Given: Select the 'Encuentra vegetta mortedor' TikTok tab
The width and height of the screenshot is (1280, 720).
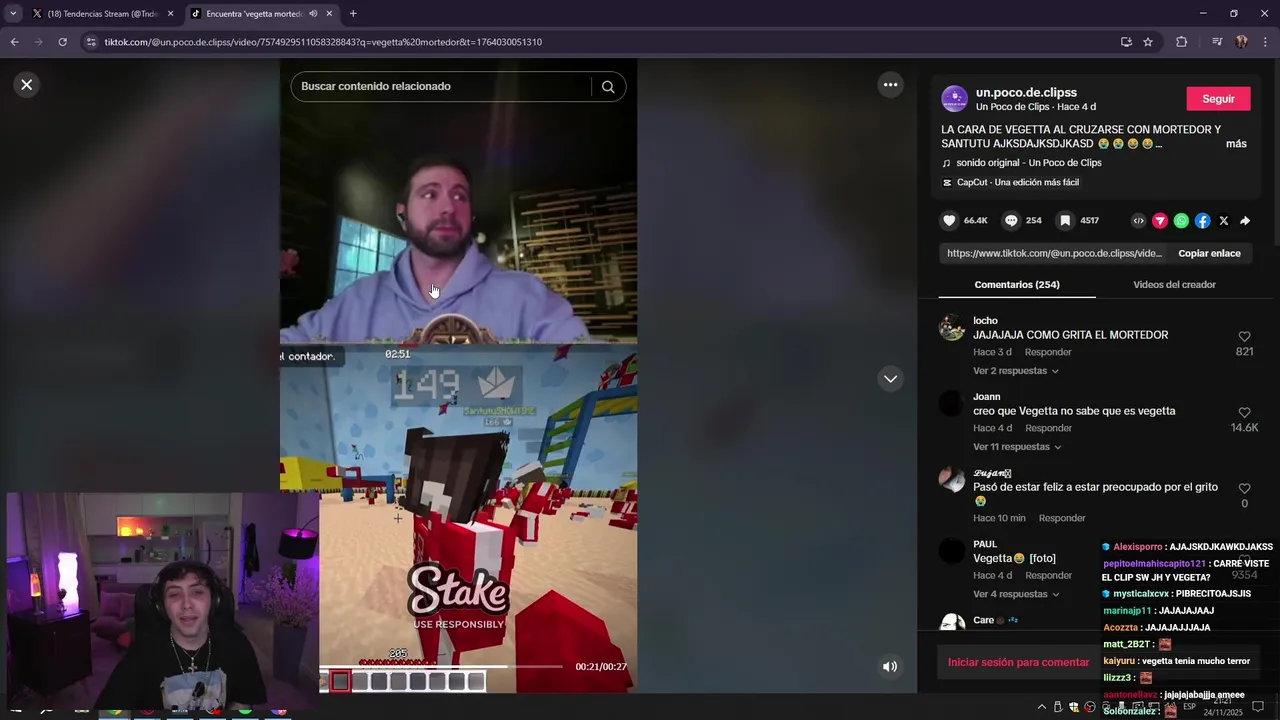Looking at the screenshot, I should tap(253, 14).
